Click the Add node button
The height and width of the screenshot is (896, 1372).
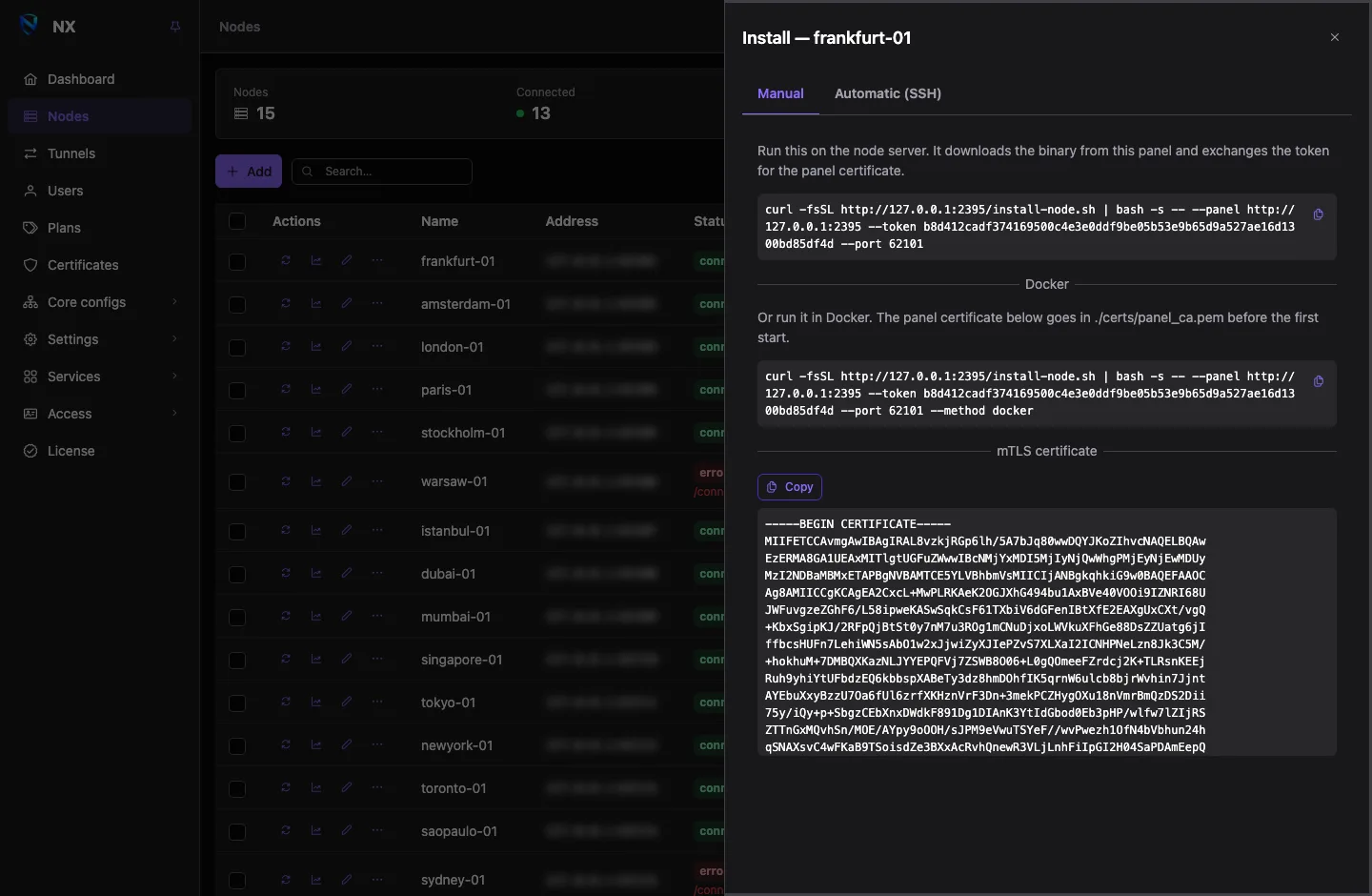(249, 172)
